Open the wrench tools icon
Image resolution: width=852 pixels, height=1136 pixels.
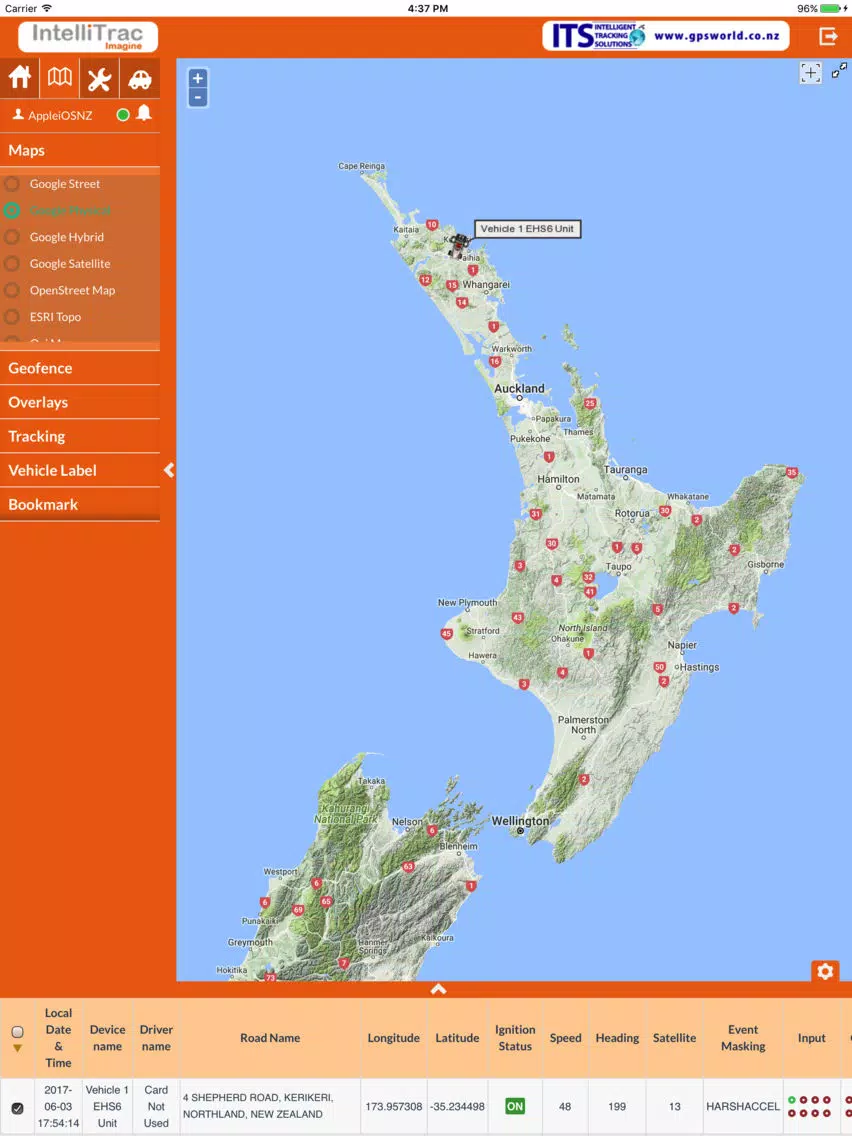click(x=99, y=78)
